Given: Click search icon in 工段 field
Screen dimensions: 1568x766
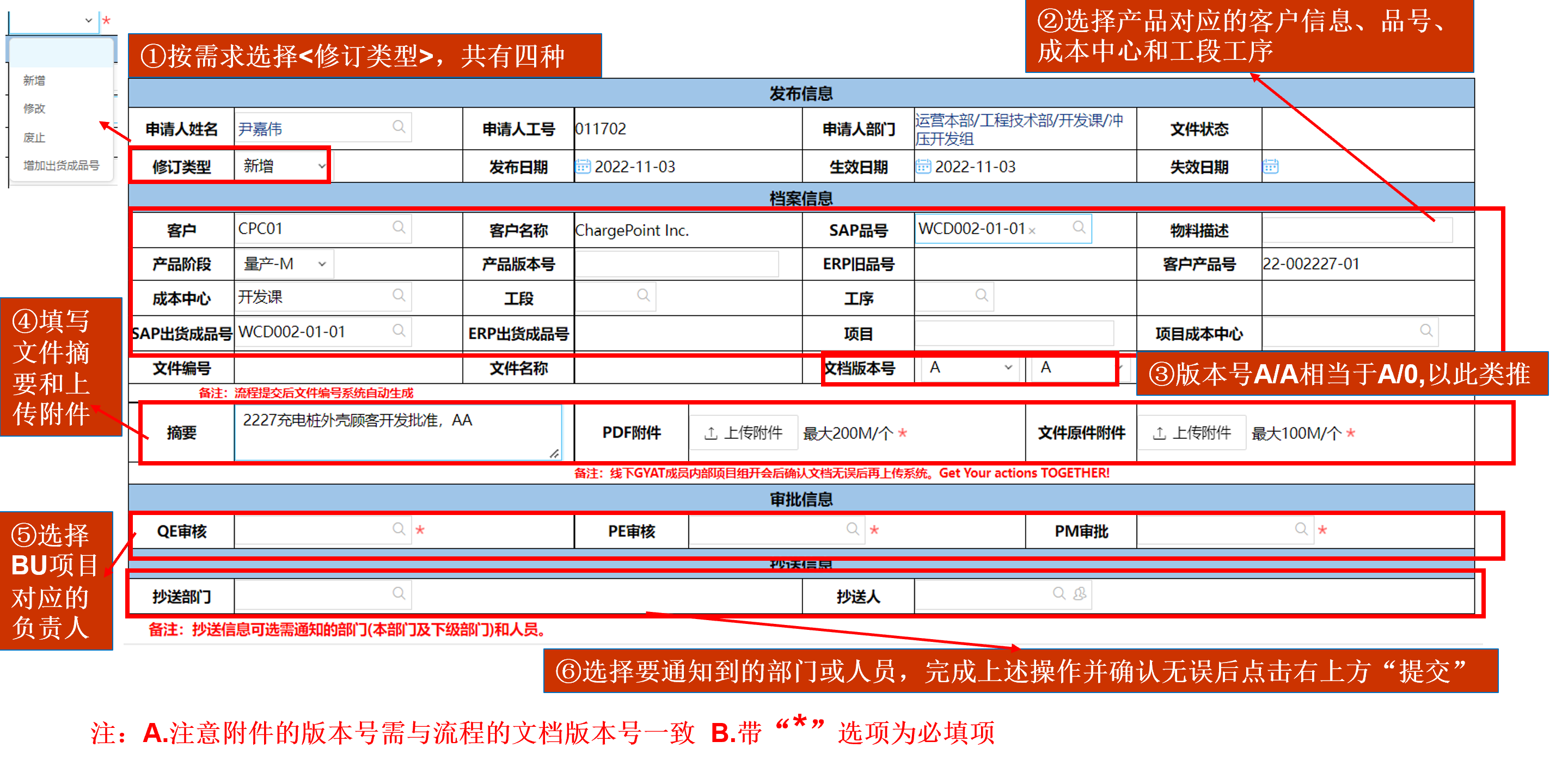Looking at the screenshot, I should [x=643, y=295].
